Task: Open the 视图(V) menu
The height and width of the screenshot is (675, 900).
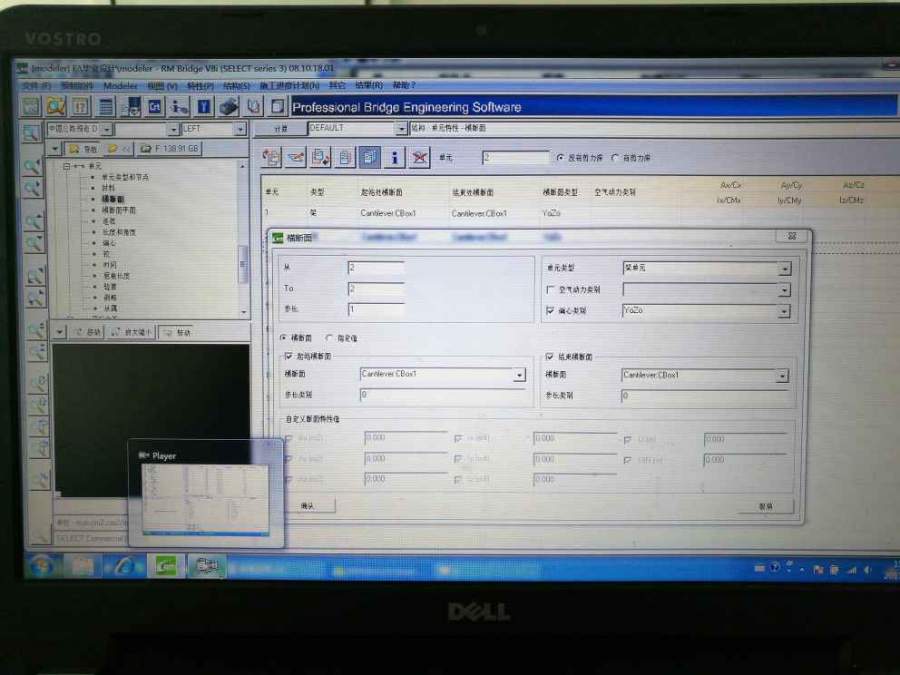Action: pyautogui.click(x=162, y=86)
